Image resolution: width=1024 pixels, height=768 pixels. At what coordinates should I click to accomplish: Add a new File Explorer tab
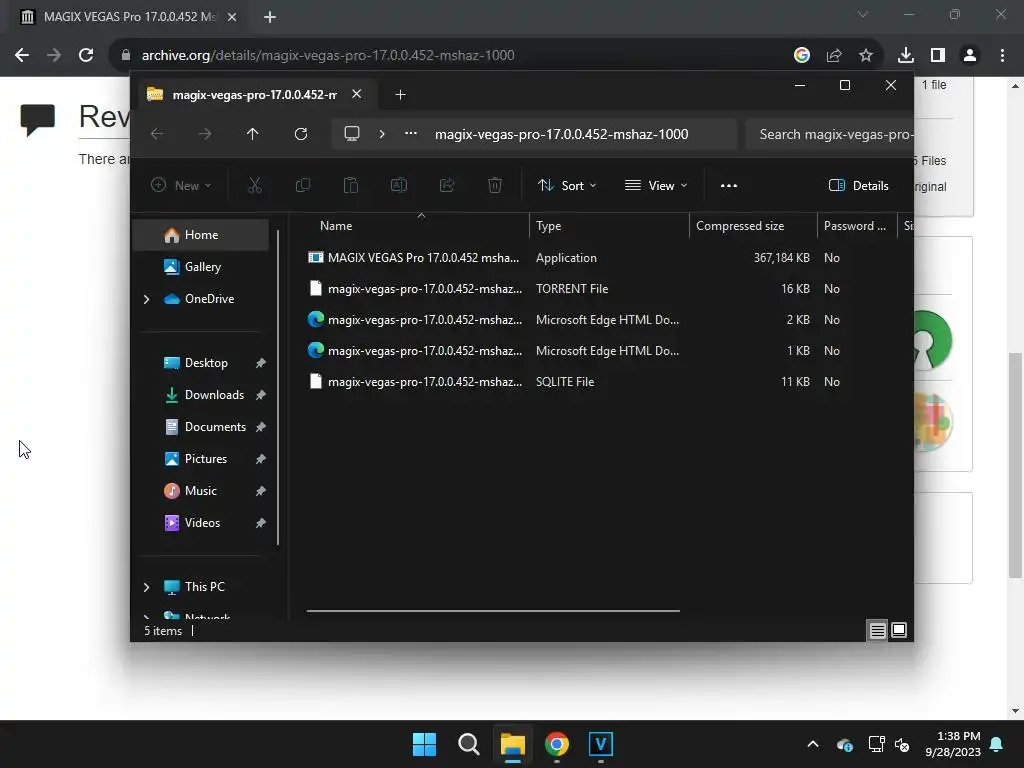[400, 95]
